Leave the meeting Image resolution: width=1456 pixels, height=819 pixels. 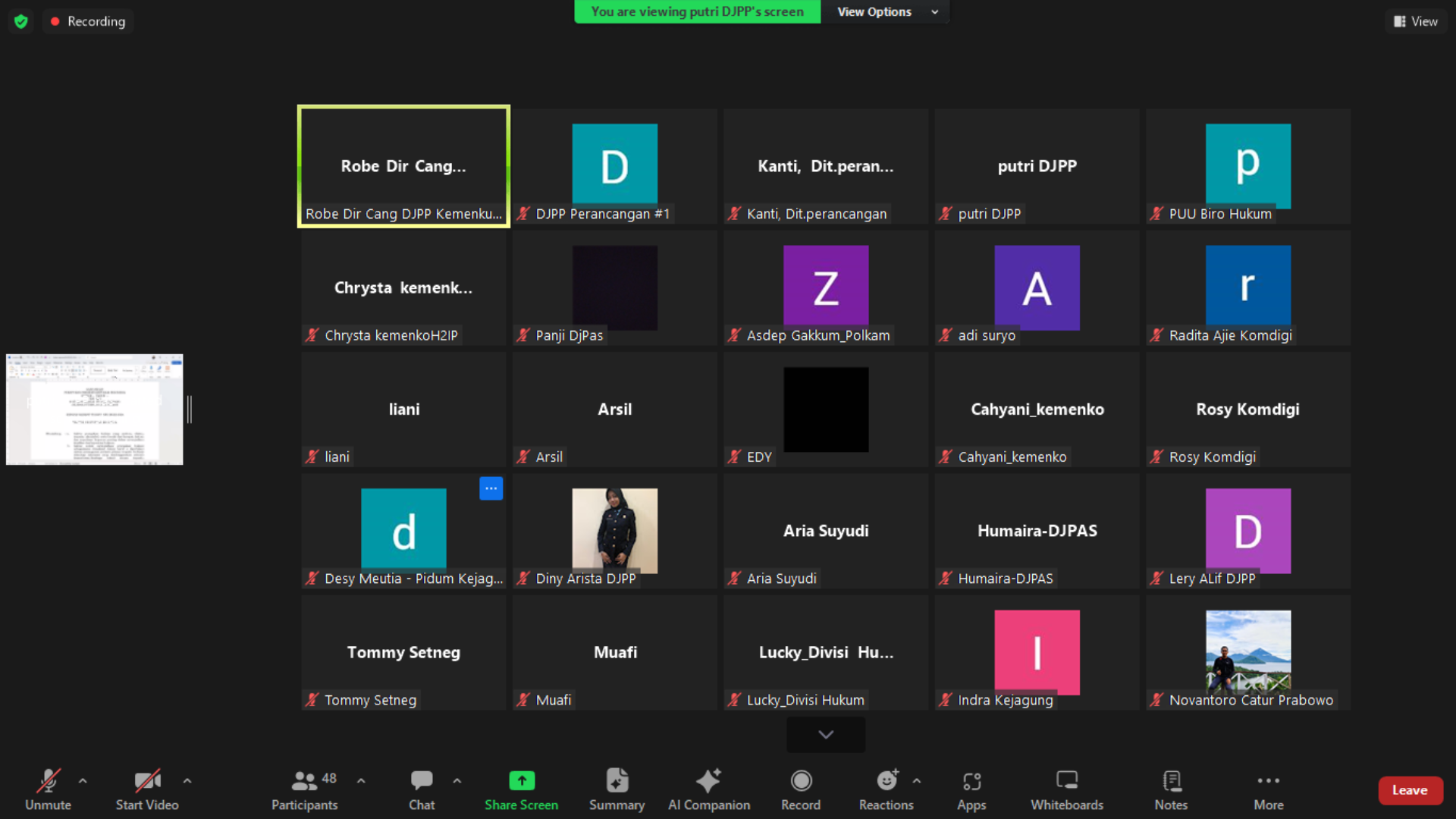click(1409, 790)
